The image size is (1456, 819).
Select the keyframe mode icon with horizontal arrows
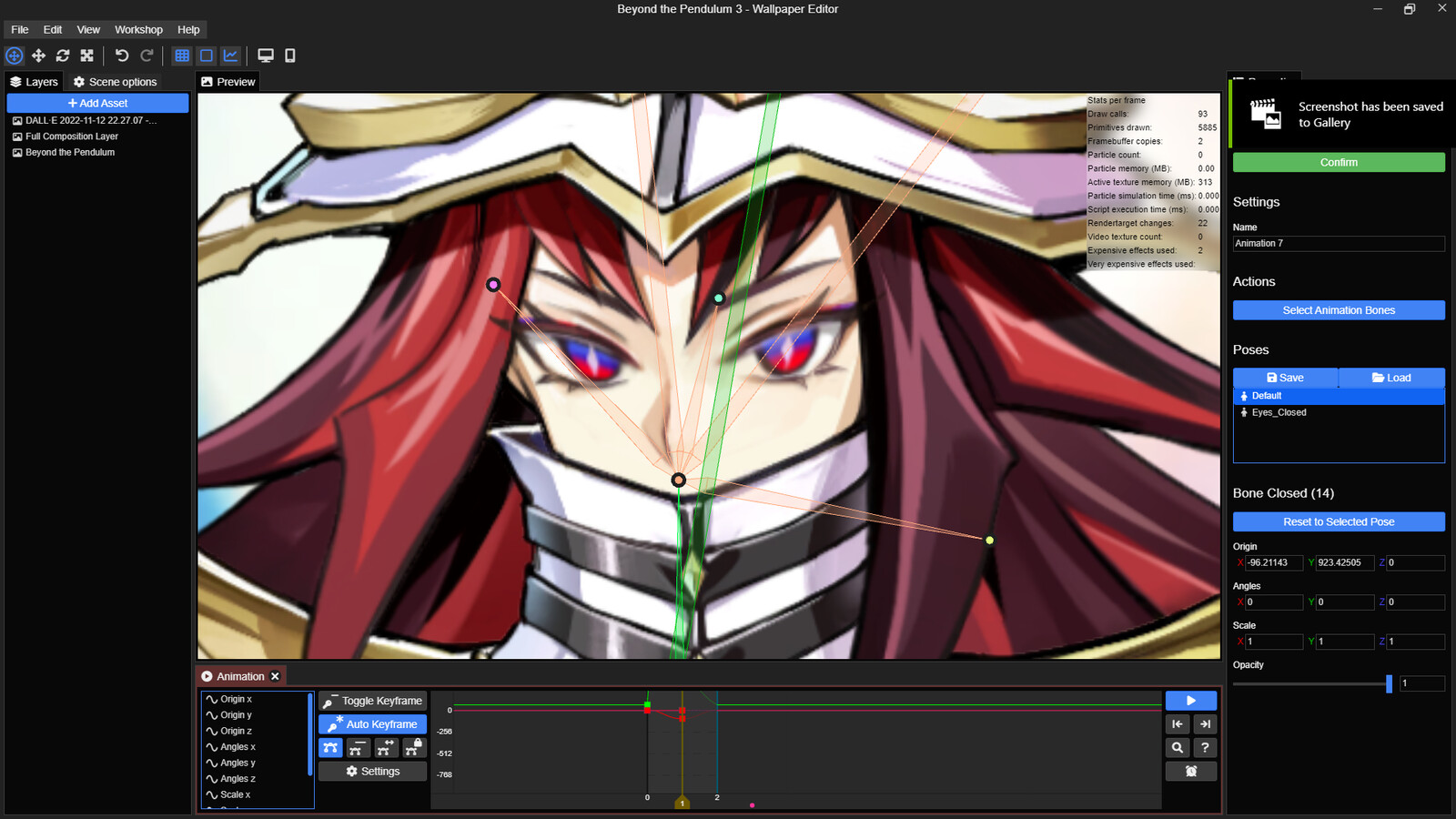click(x=387, y=747)
